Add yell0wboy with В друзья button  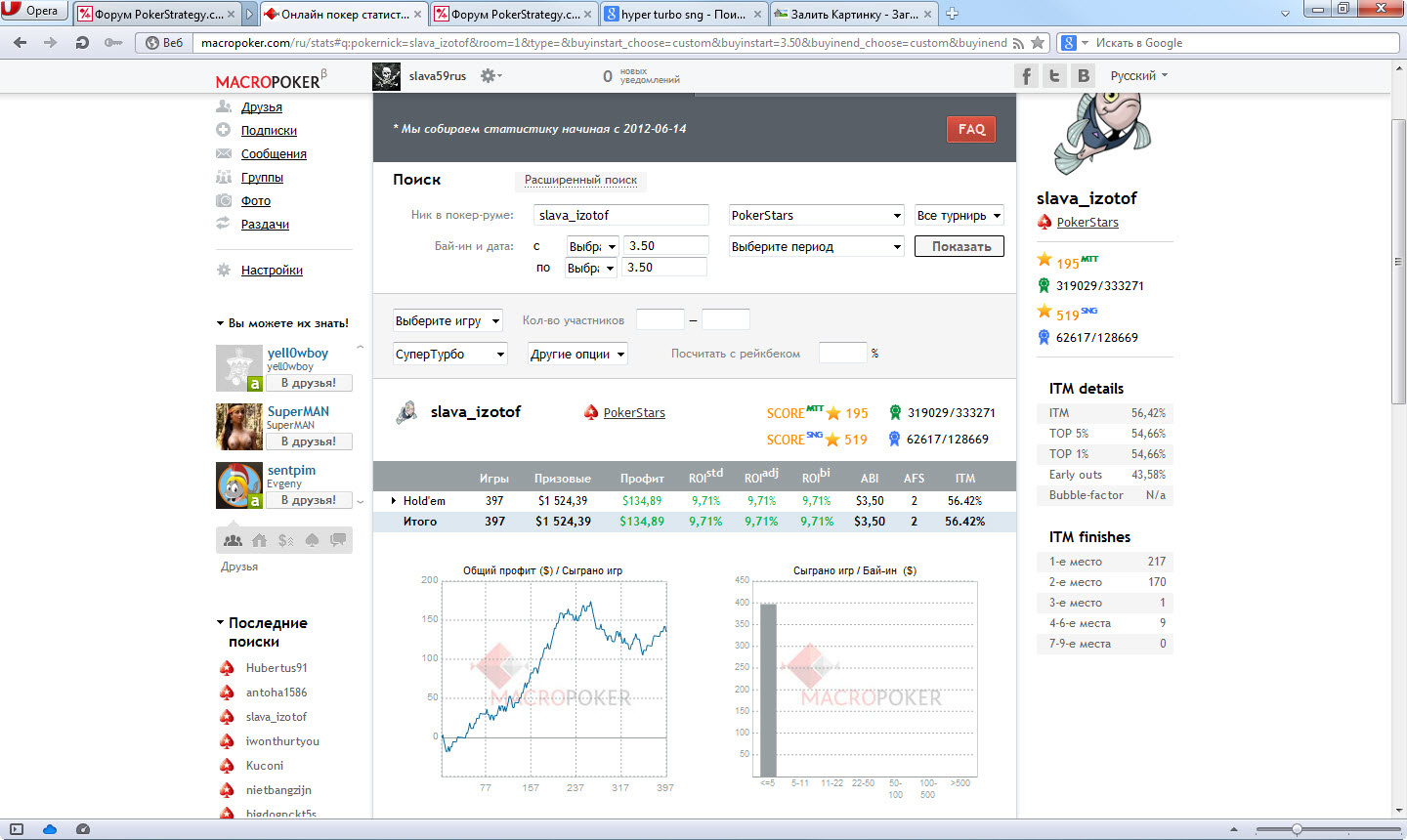tap(309, 383)
